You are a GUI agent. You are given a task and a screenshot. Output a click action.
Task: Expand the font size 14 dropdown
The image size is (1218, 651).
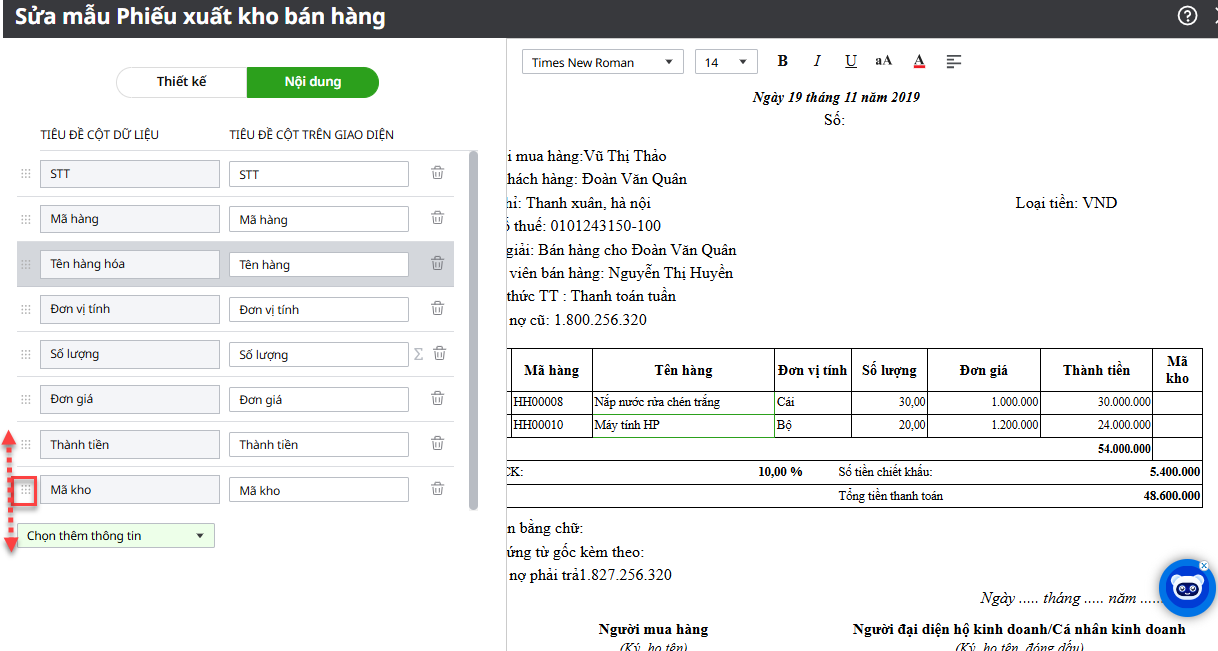tap(726, 62)
